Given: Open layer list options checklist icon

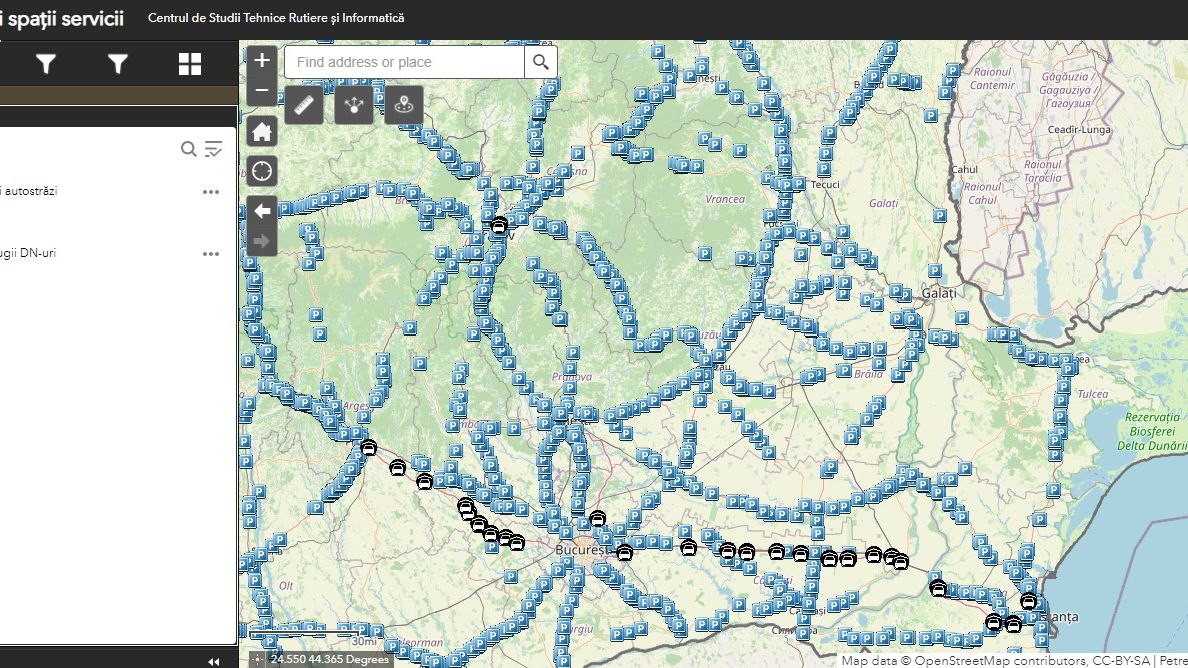Looking at the screenshot, I should [214, 148].
